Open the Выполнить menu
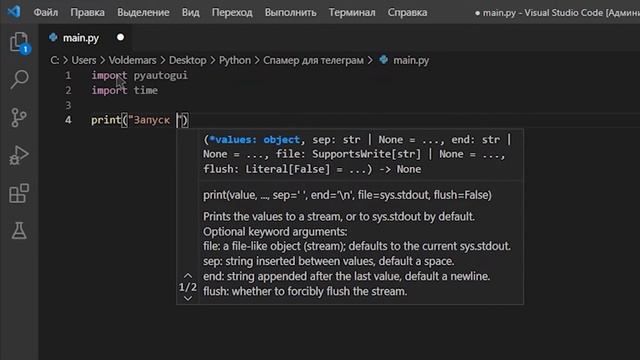 point(290,12)
